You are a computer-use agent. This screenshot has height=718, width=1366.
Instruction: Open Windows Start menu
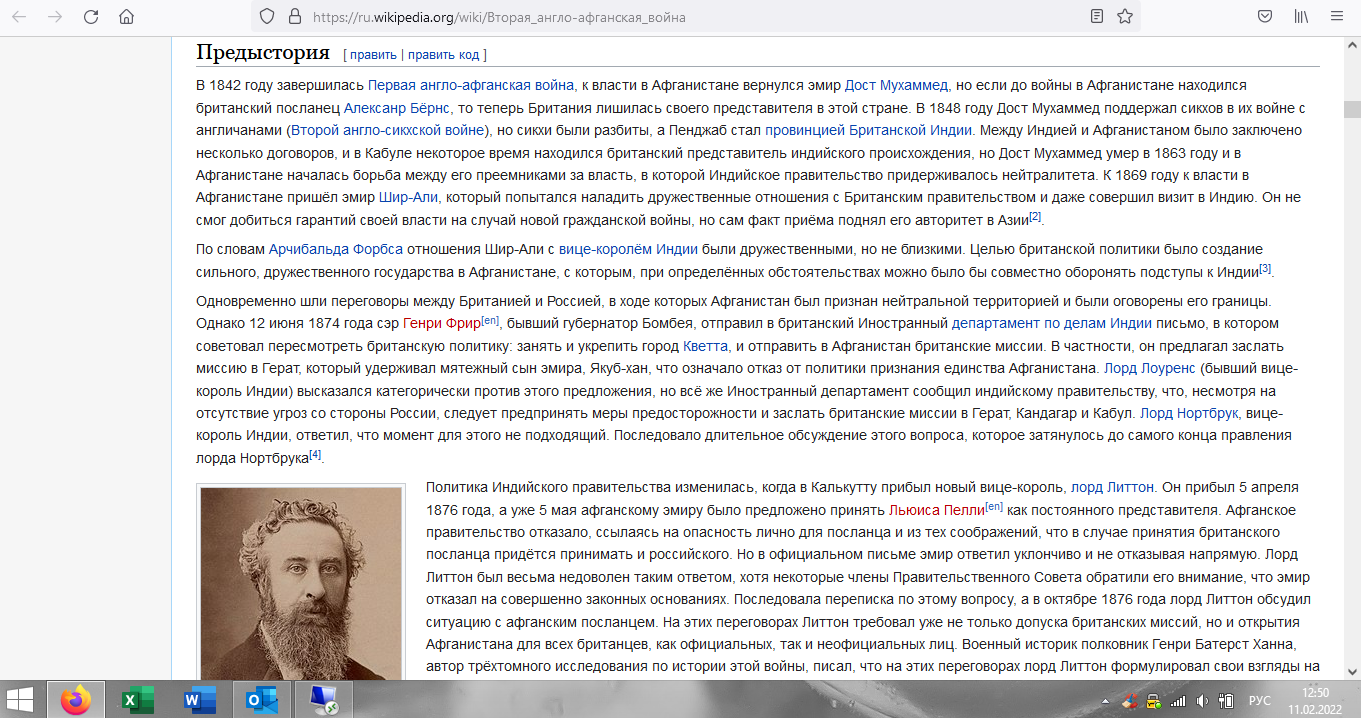[19, 700]
